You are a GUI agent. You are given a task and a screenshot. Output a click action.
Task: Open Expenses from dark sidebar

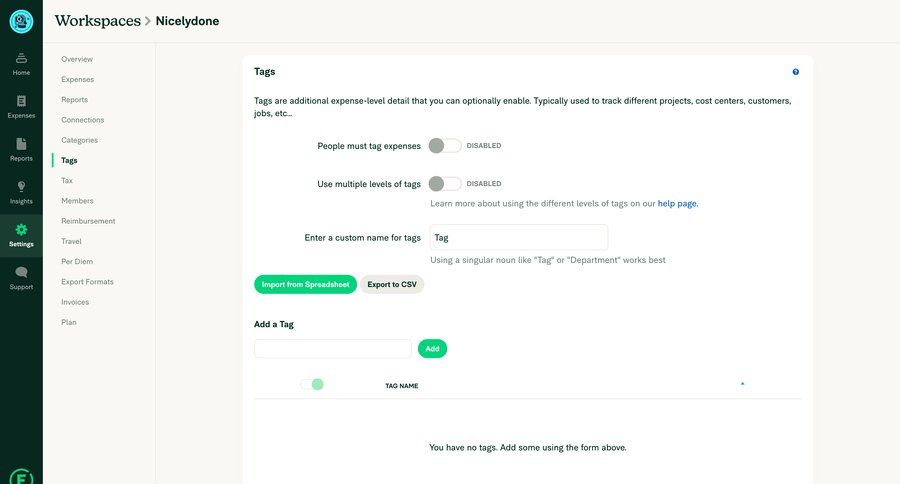point(21,107)
